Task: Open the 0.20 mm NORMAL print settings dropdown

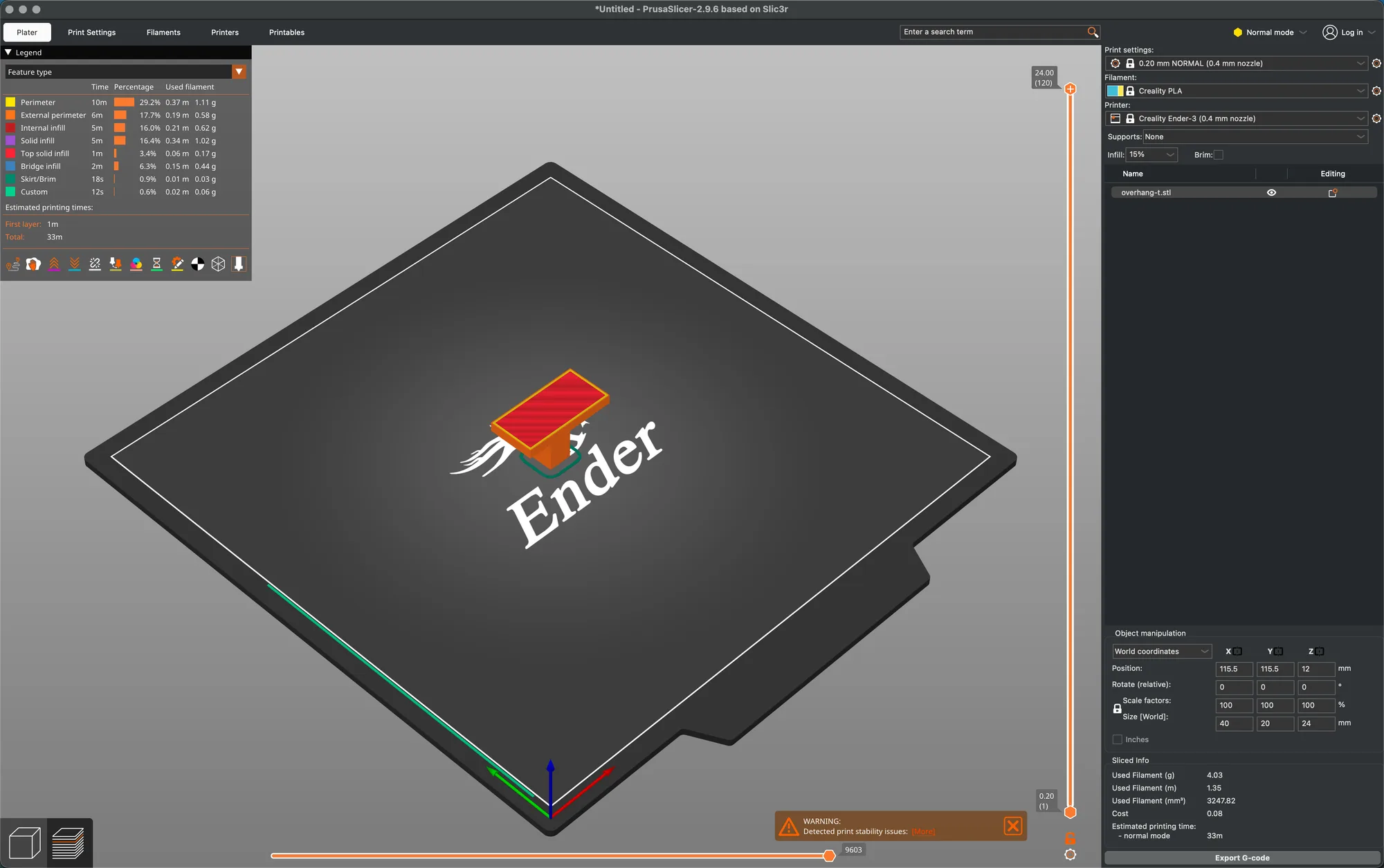Action: (x=1236, y=63)
